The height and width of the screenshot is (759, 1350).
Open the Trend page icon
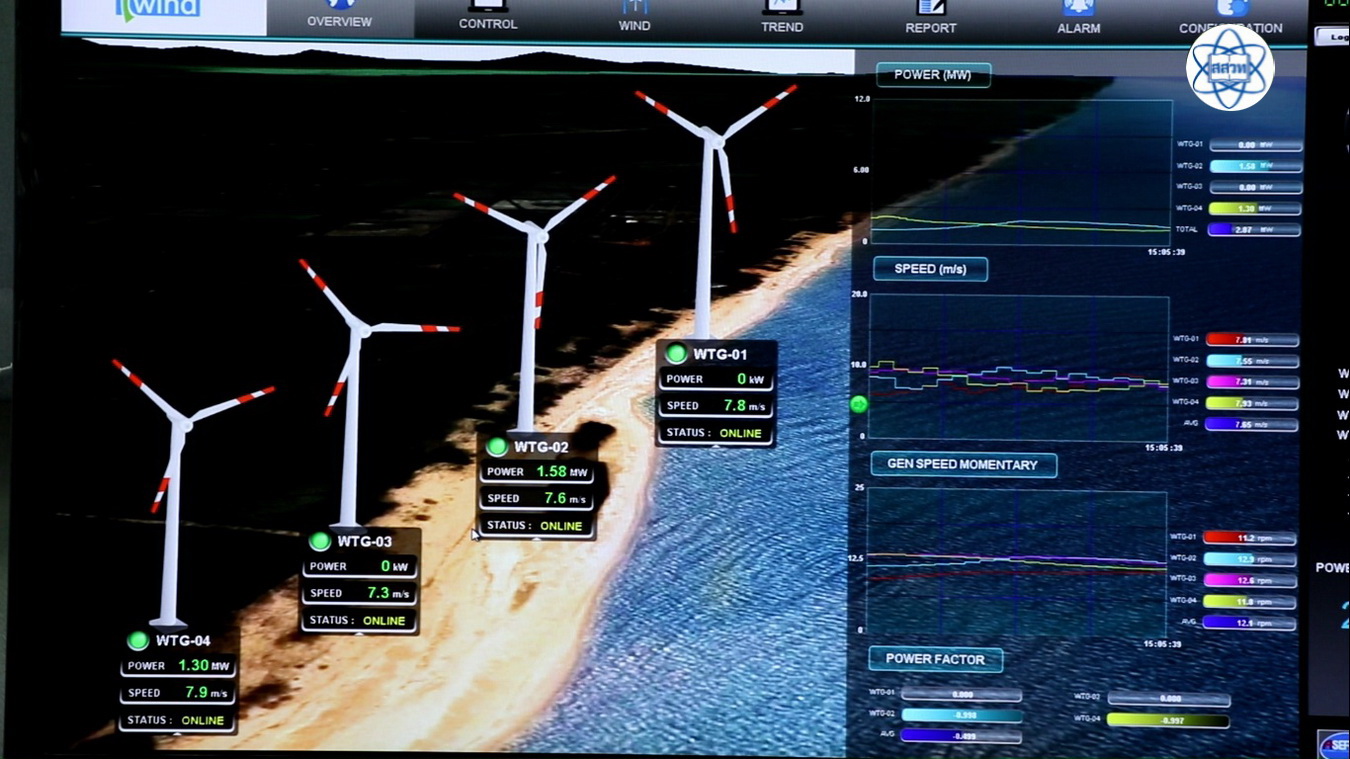point(782,10)
